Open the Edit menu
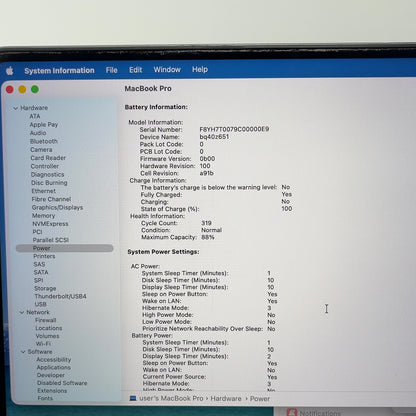Viewport: 416px width, 416px height. [x=135, y=70]
